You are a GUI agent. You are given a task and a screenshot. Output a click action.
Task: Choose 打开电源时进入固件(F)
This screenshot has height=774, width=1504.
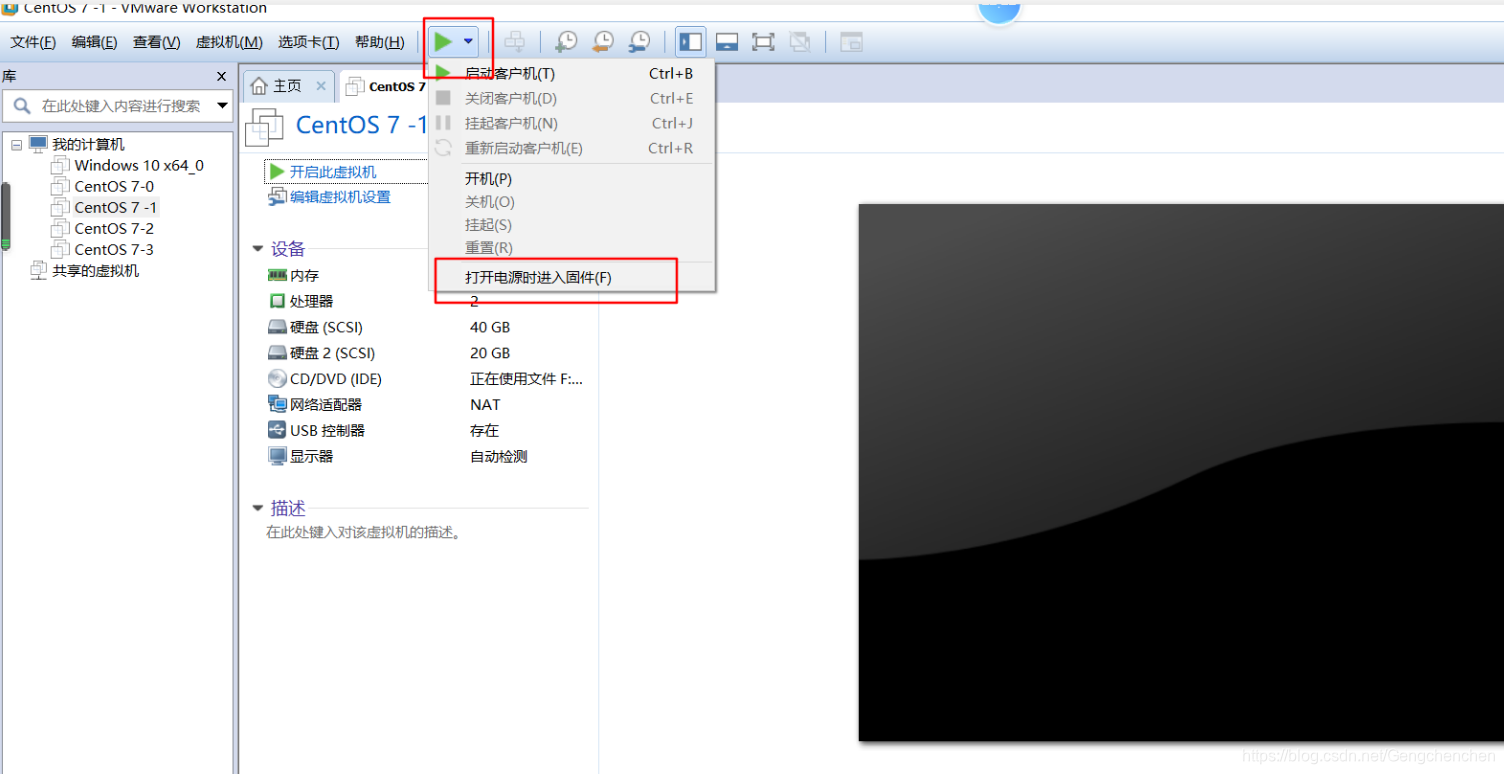point(572,277)
